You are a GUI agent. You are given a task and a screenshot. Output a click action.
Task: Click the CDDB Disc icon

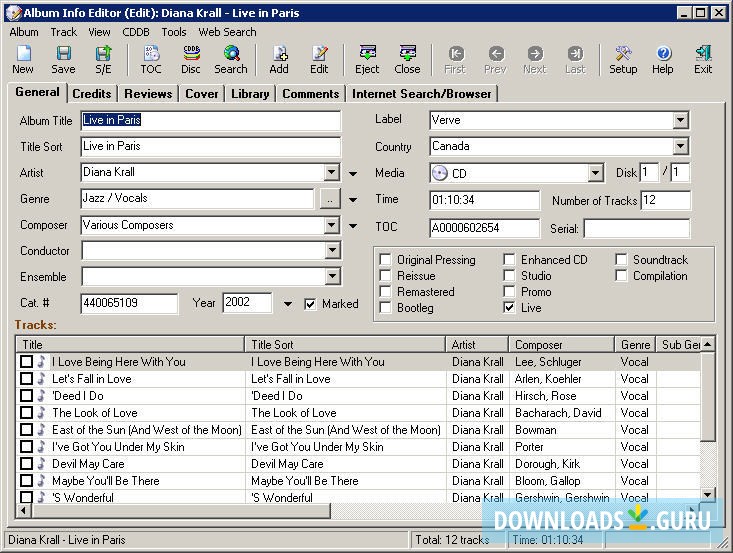pos(190,60)
